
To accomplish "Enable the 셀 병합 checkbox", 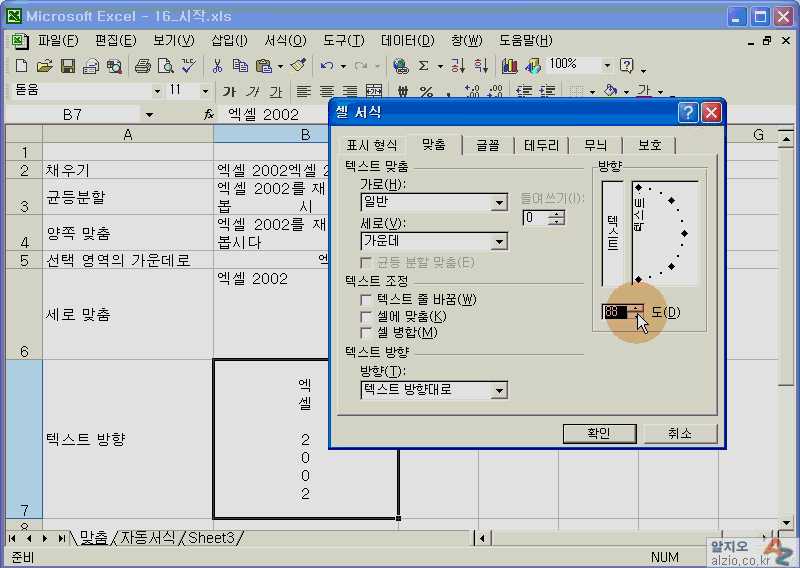I will pyautogui.click(x=366, y=333).
